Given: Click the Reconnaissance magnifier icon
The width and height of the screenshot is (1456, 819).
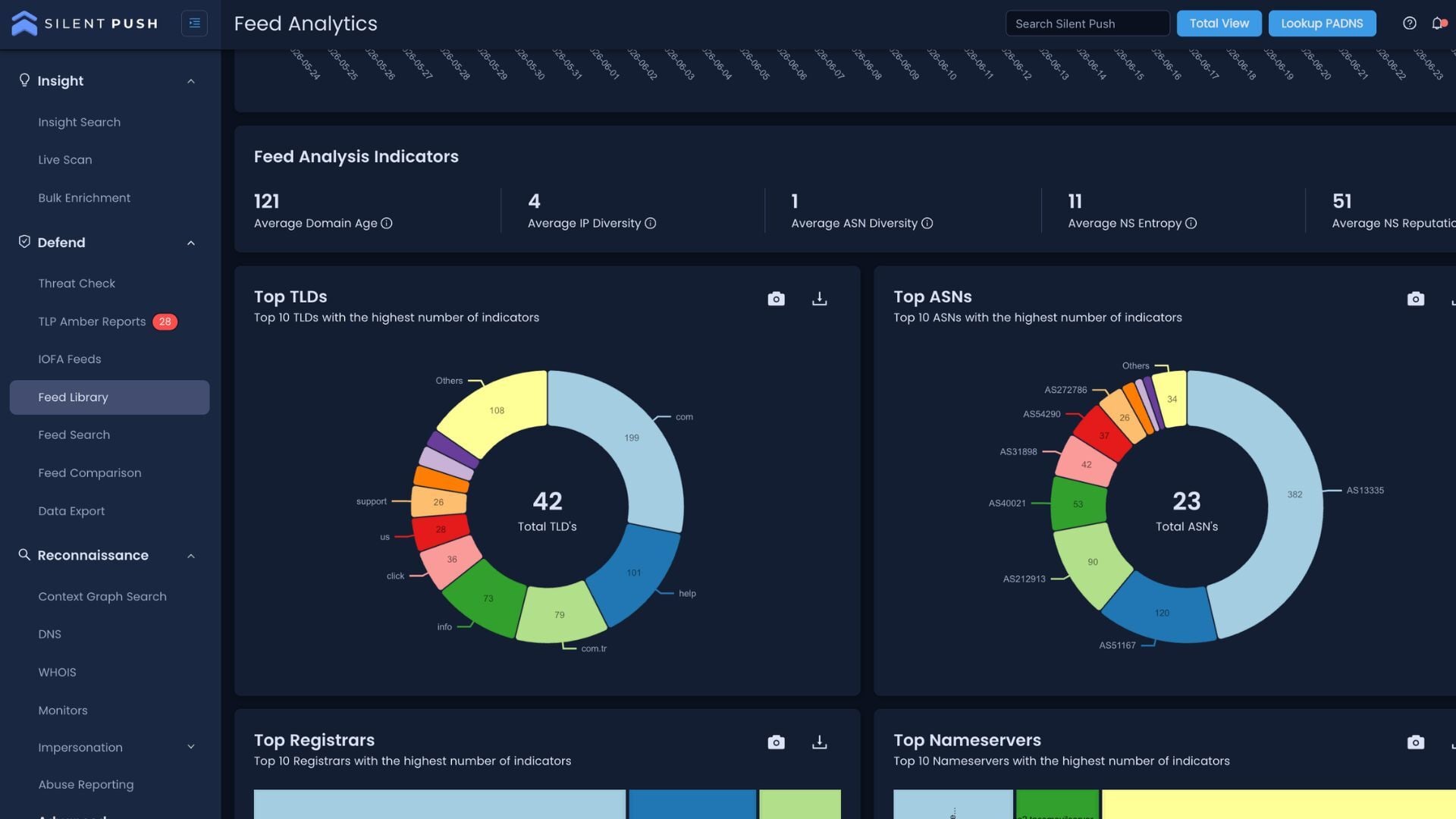Looking at the screenshot, I should click(24, 555).
